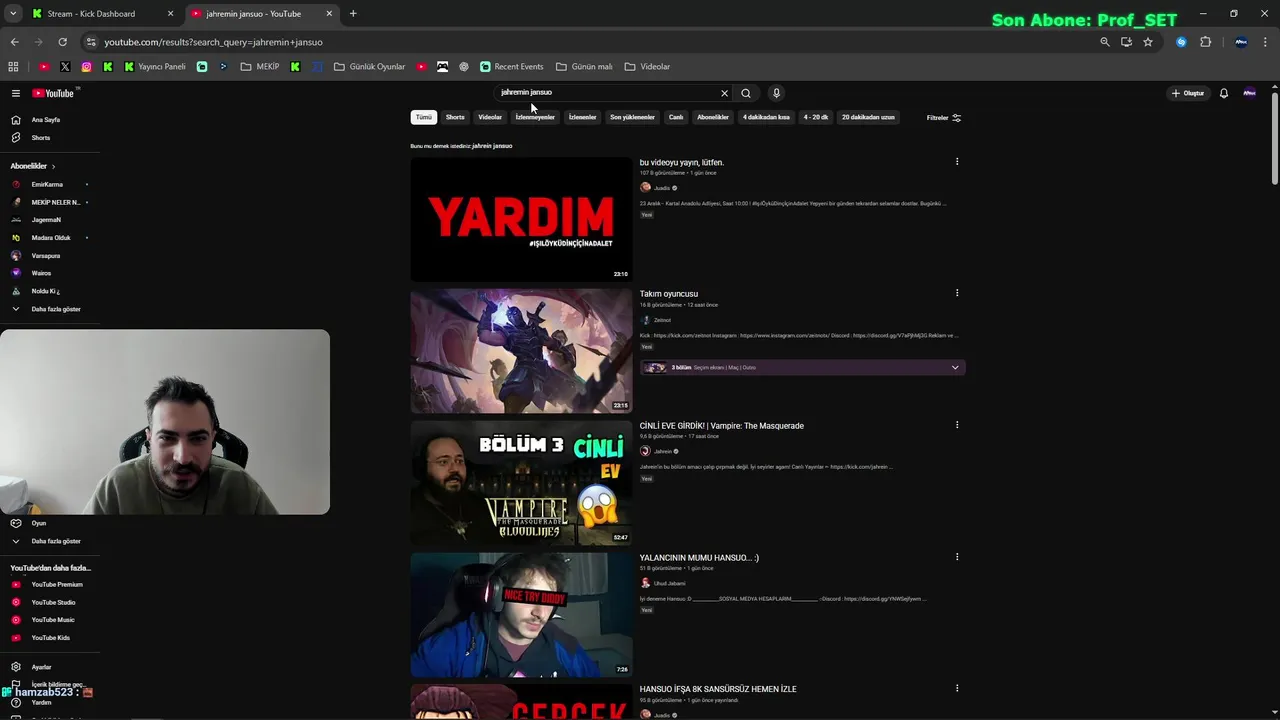Select the '4 - 20 dk' chip

(816, 117)
